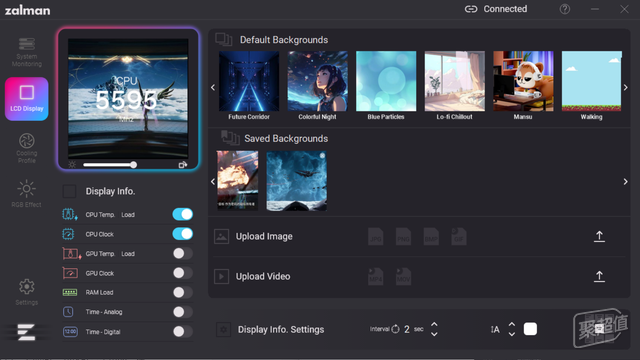Image resolution: width=640 pixels, height=360 pixels.
Task: Enable the Time - Analog toggle
Action: [182, 312]
